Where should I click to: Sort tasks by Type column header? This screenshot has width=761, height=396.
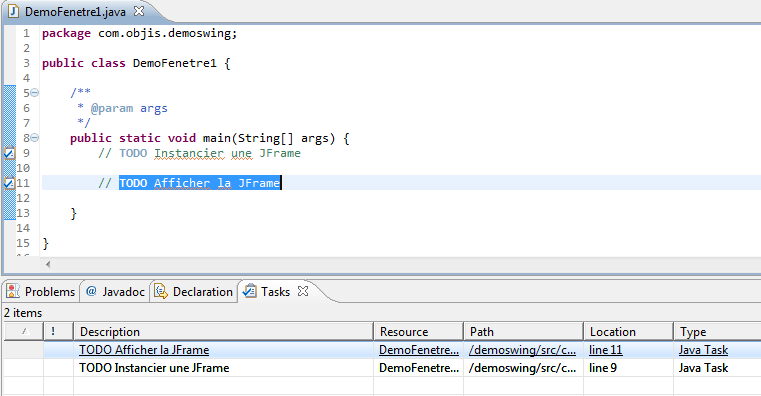[x=717, y=331]
